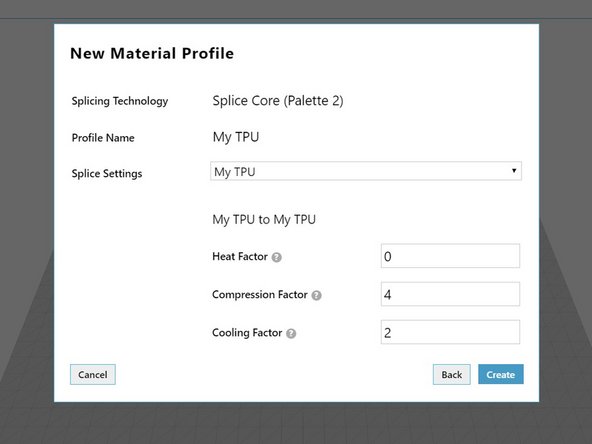Screen dimensions: 592x444
Task: Select the "My TPU" profile name text
Action: tap(236, 137)
